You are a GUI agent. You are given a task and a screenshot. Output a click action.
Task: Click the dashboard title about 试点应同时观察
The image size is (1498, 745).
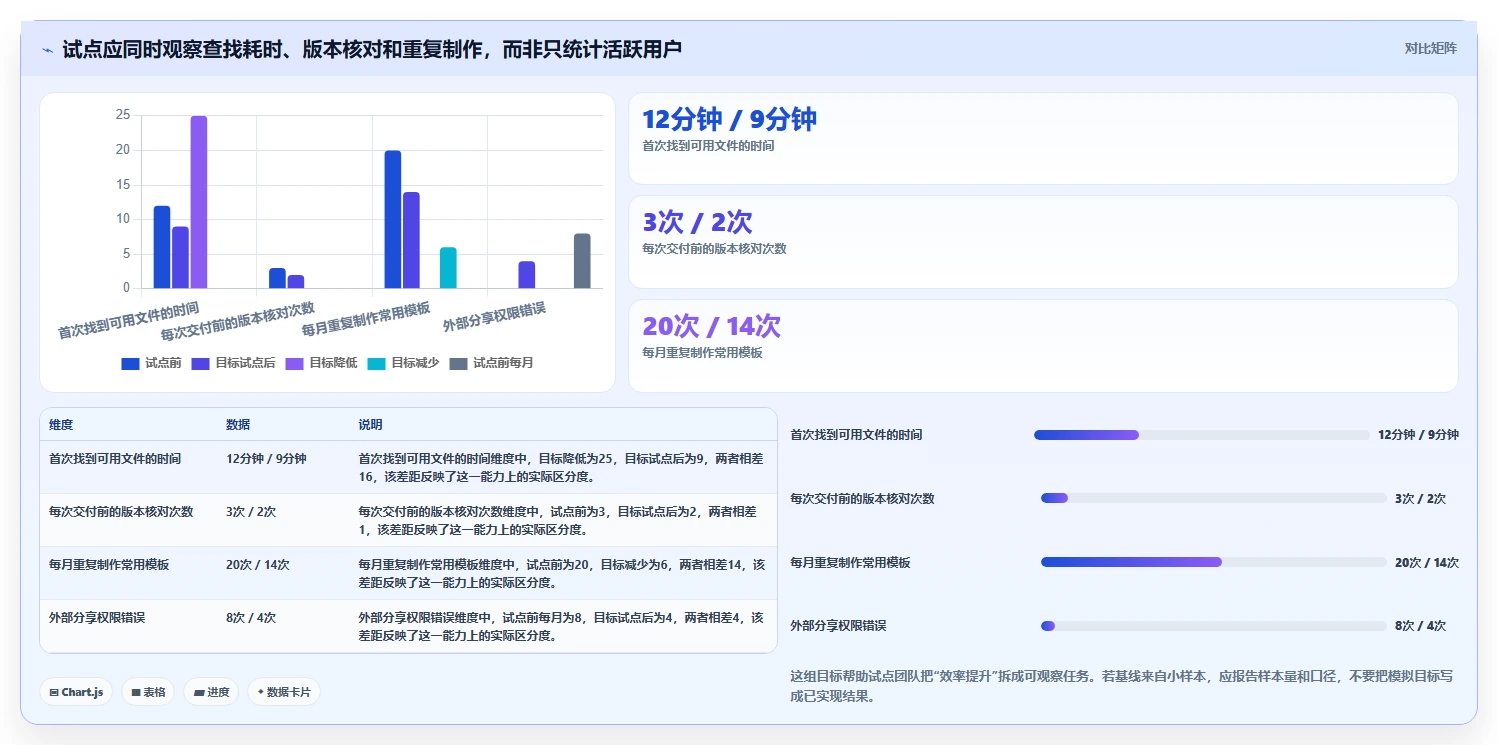pyautogui.click(x=372, y=49)
